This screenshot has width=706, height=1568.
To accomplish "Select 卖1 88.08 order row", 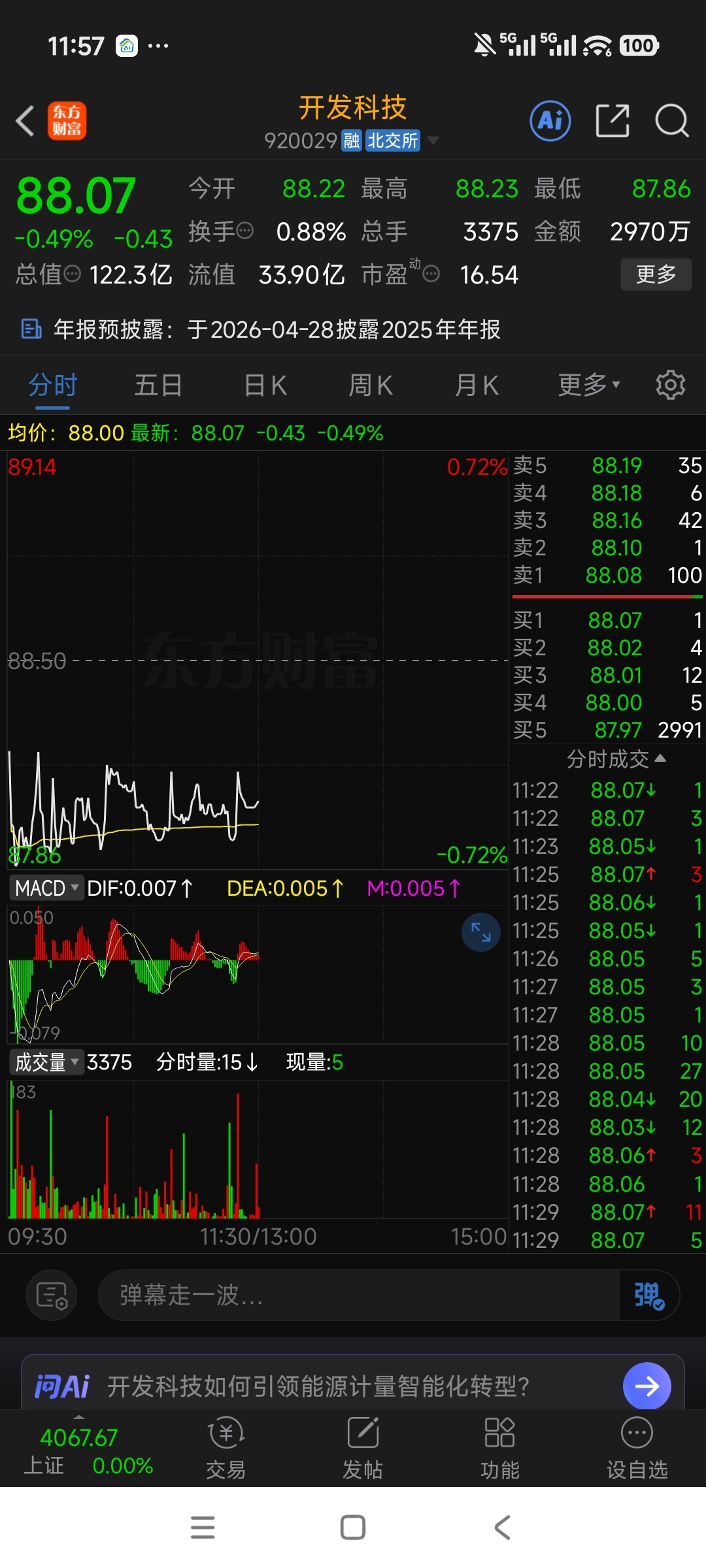I will pos(608,575).
